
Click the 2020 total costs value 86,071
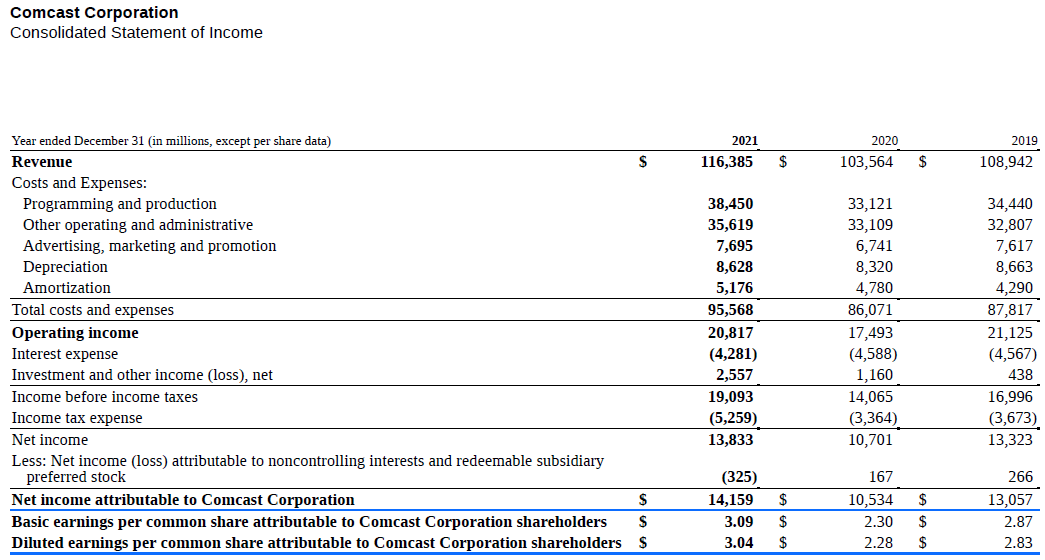click(x=870, y=310)
